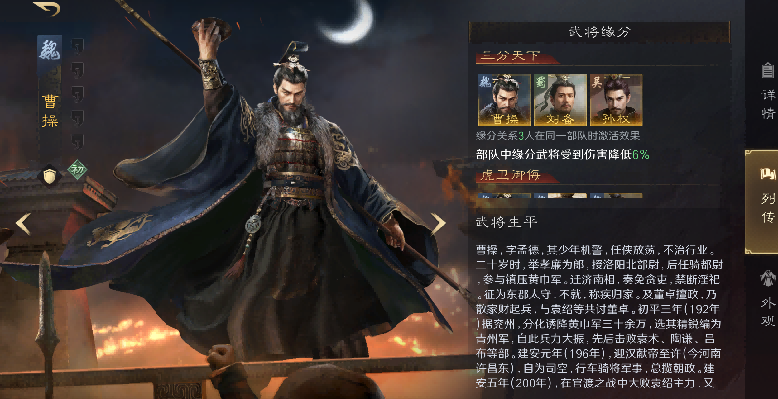The image size is (778, 399).
Task: Click the 外观 costume icon
Action: (x=768, y=278)
